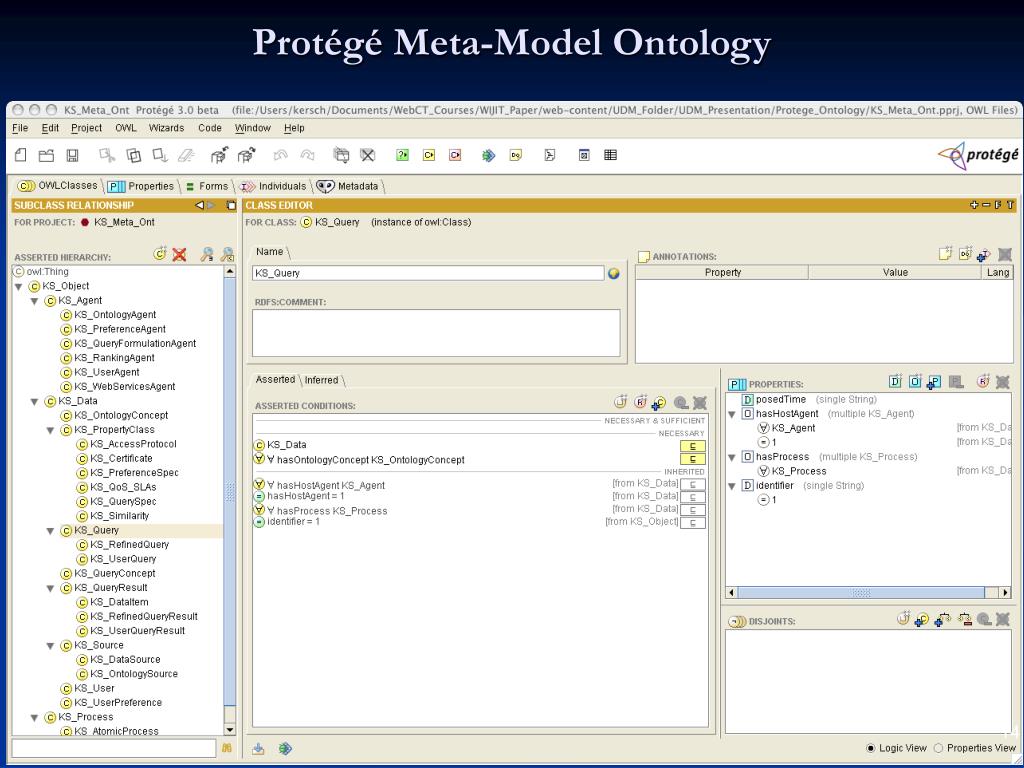
Task: Click the Properties panel horizontal scrollbar
Action: [861, 593]
